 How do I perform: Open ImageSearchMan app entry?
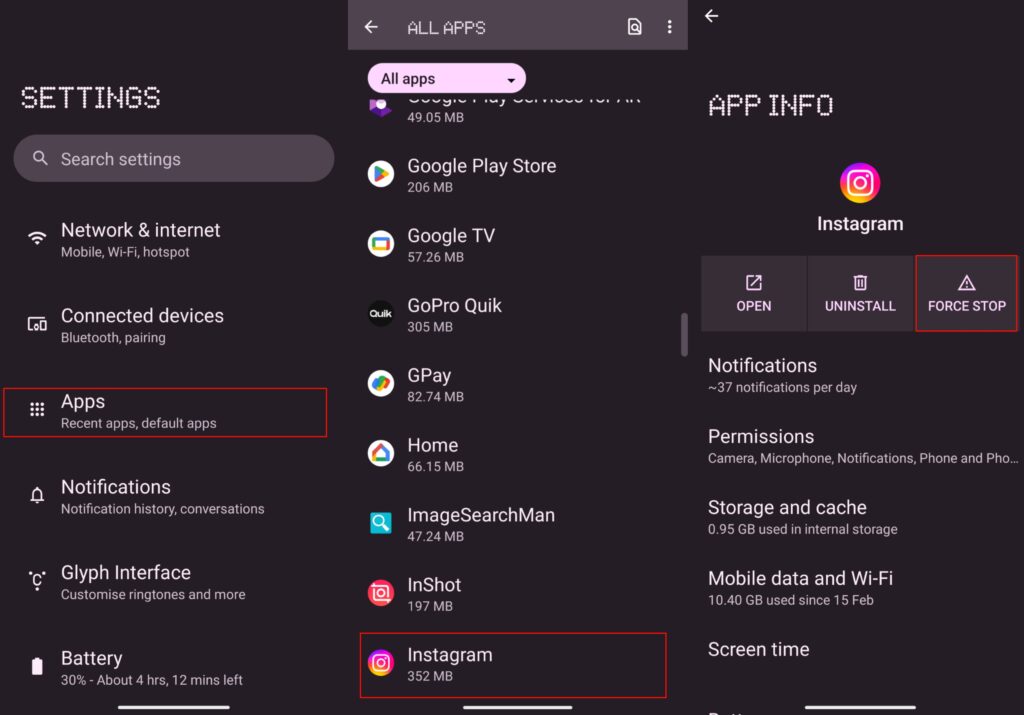(x=517, y=524)
